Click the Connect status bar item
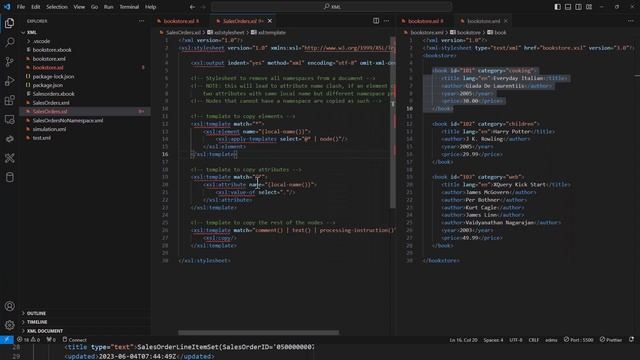 (74, 340)
